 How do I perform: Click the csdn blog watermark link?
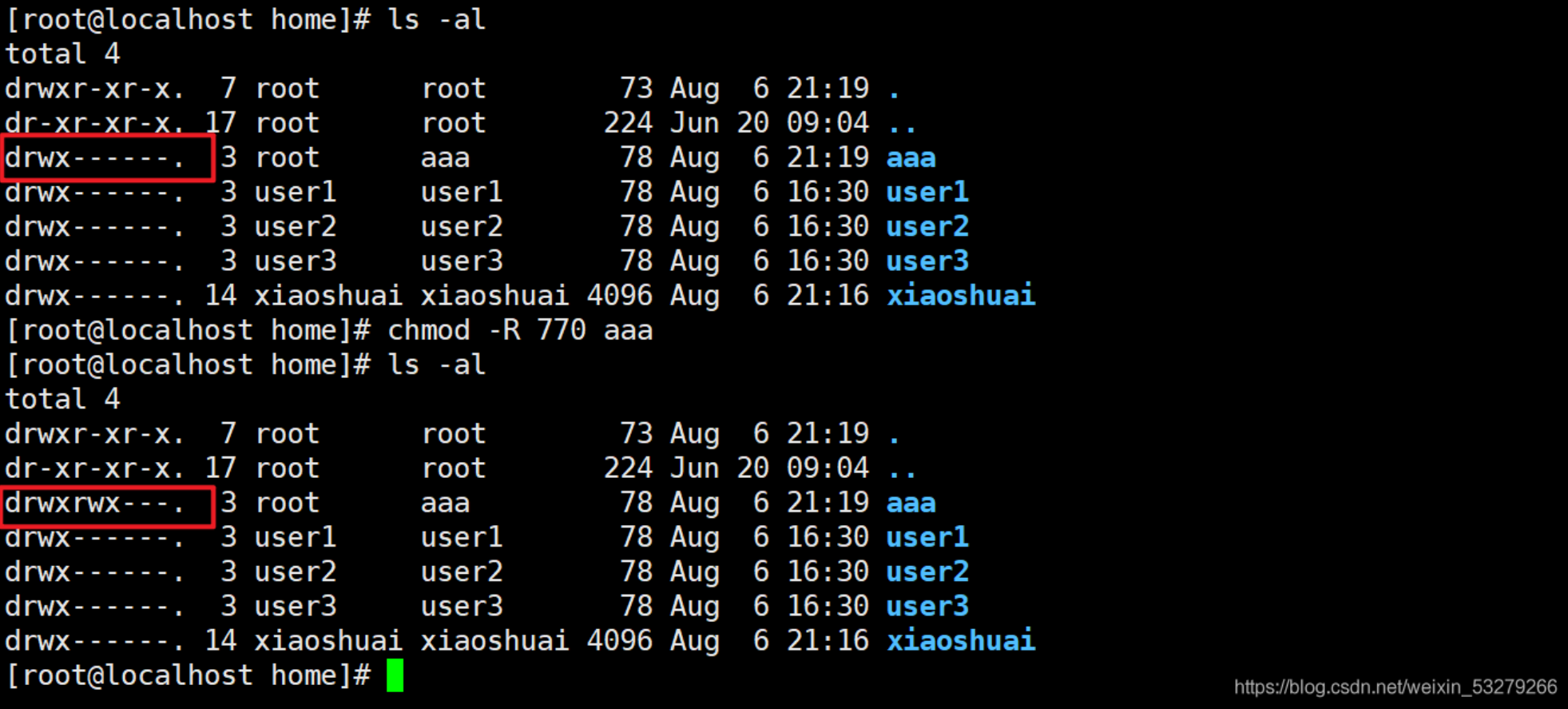point(1395,687)
